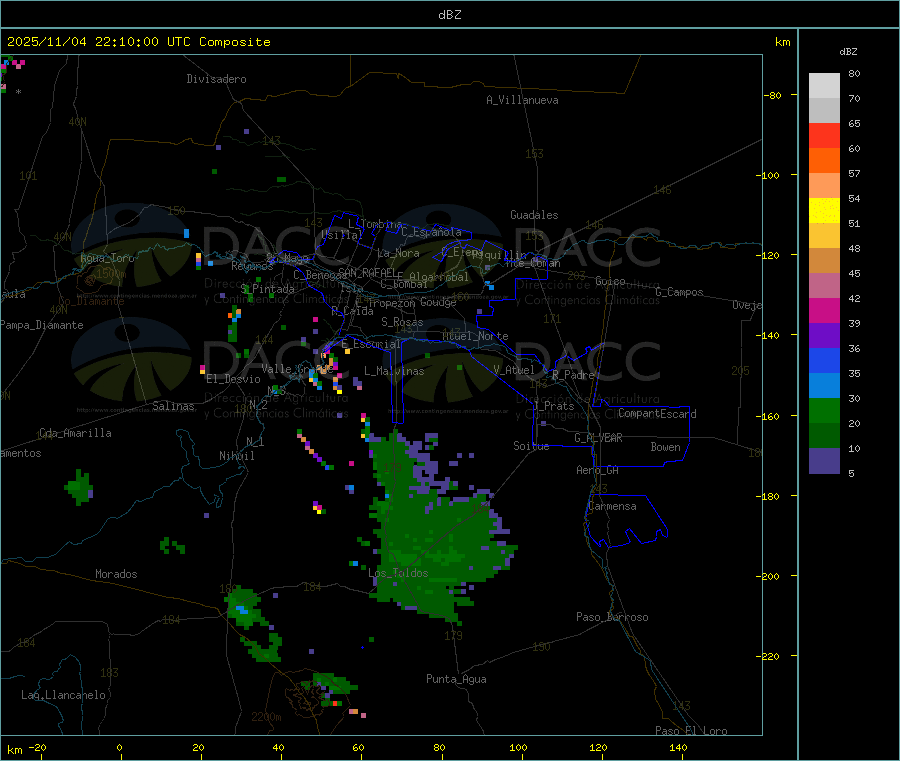This screenshot has height=761, width=900.
Task: Click the S_Rosas map label
Action: click(402, 322)
